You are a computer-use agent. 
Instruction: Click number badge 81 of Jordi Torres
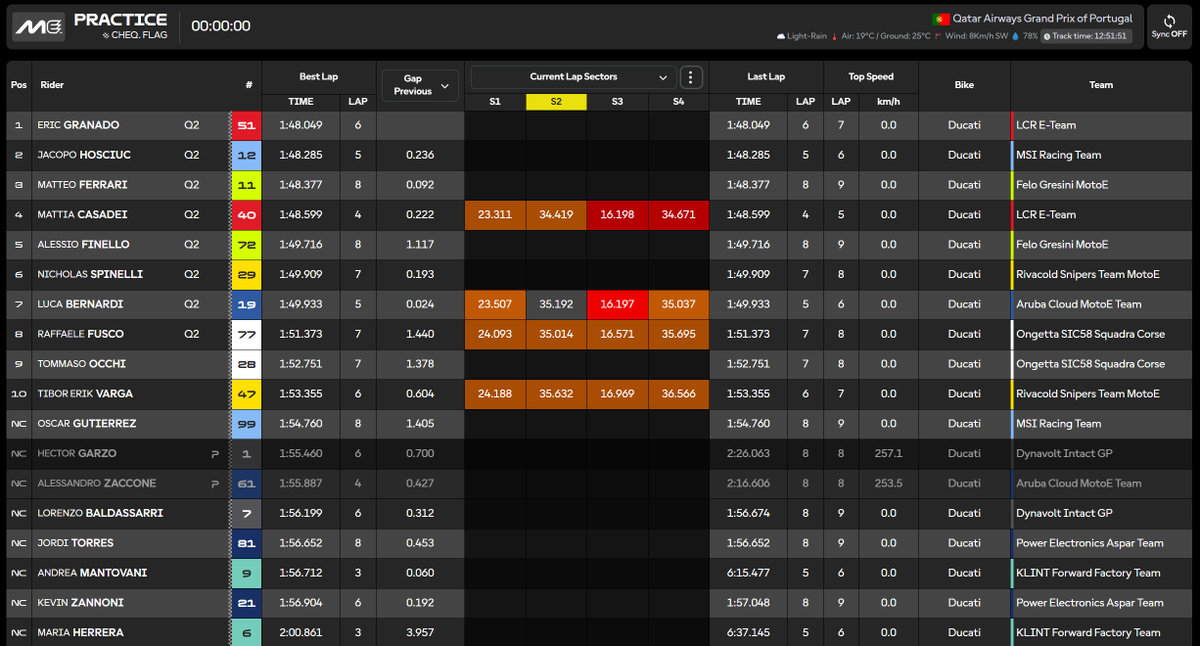[246, 543]
